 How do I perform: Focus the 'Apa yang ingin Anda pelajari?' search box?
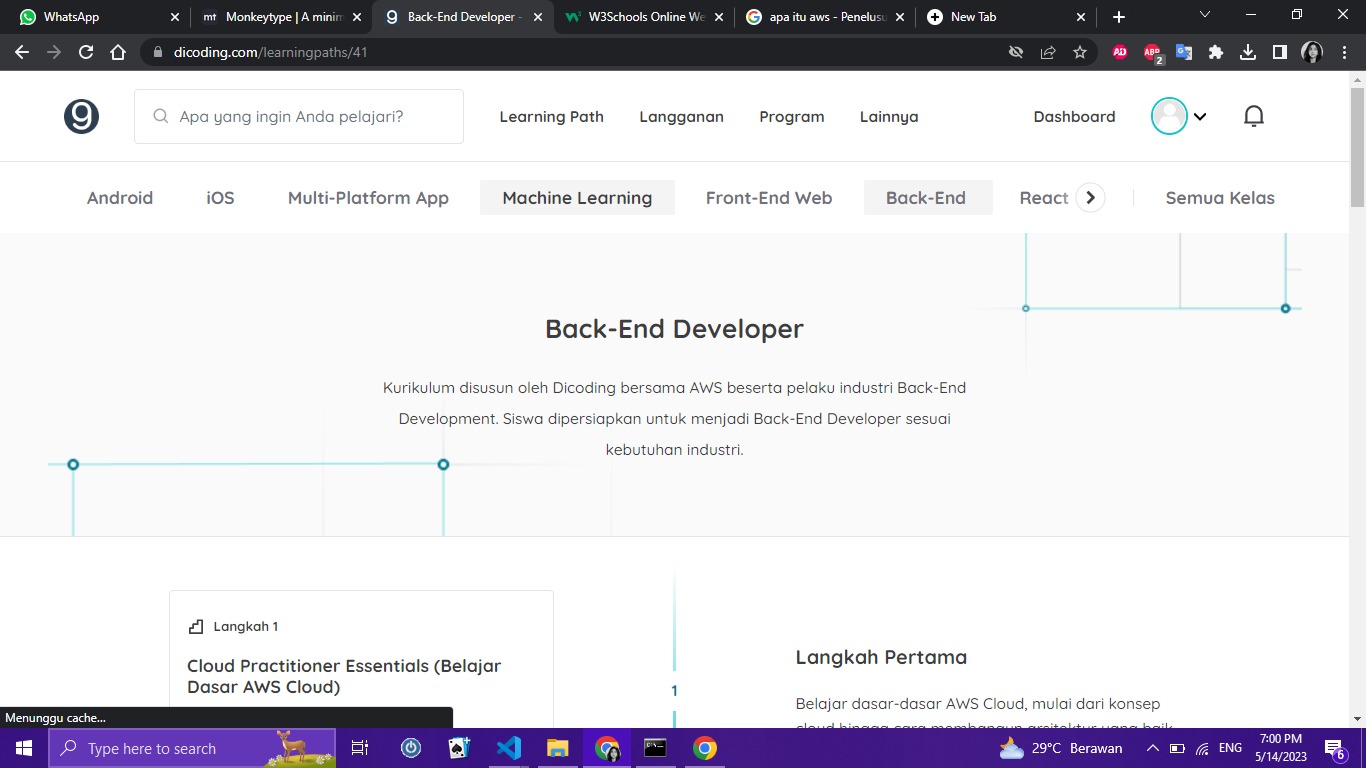pos(299,116)
